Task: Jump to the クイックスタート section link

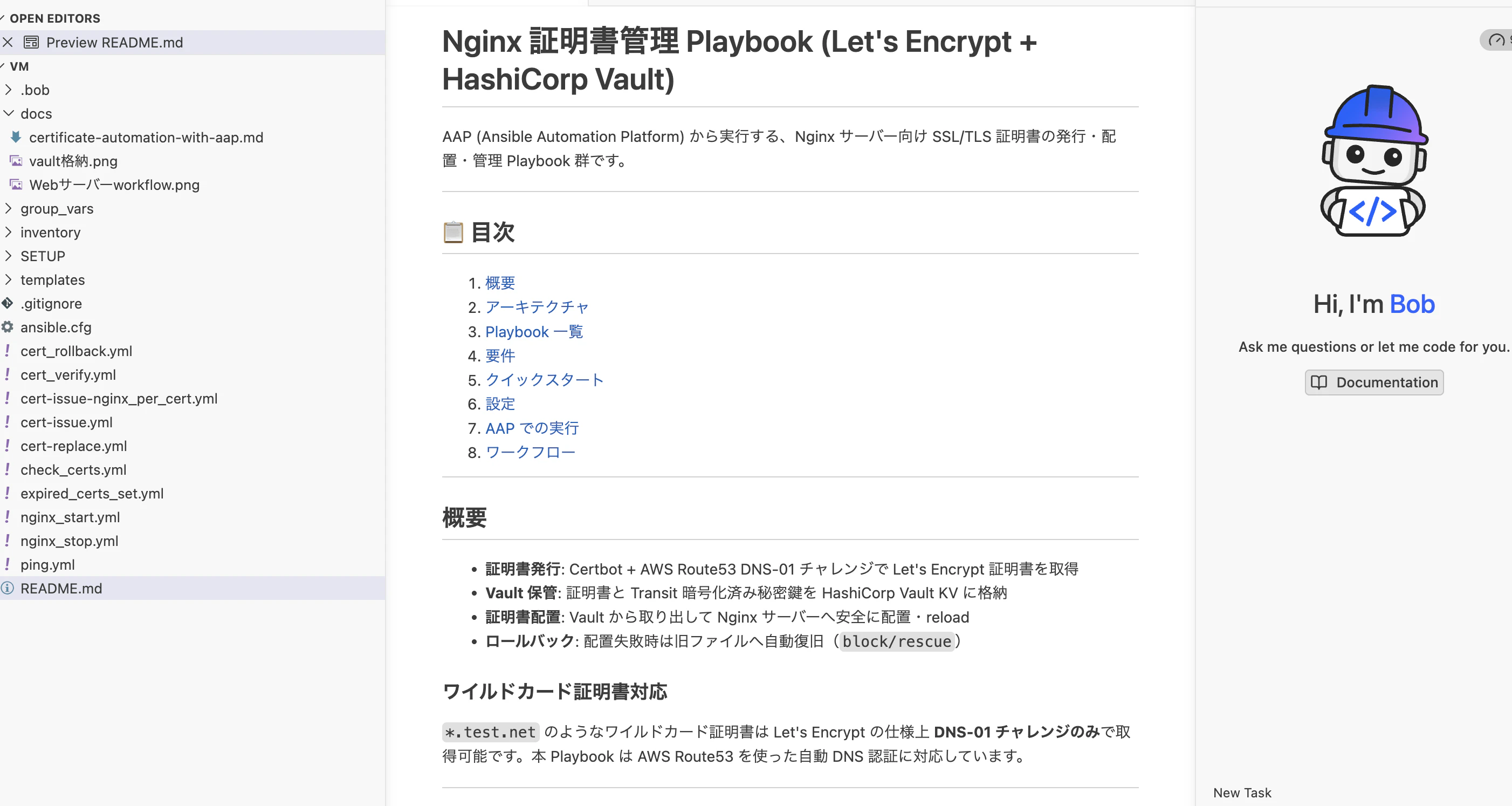Action: tap(544, 380)
